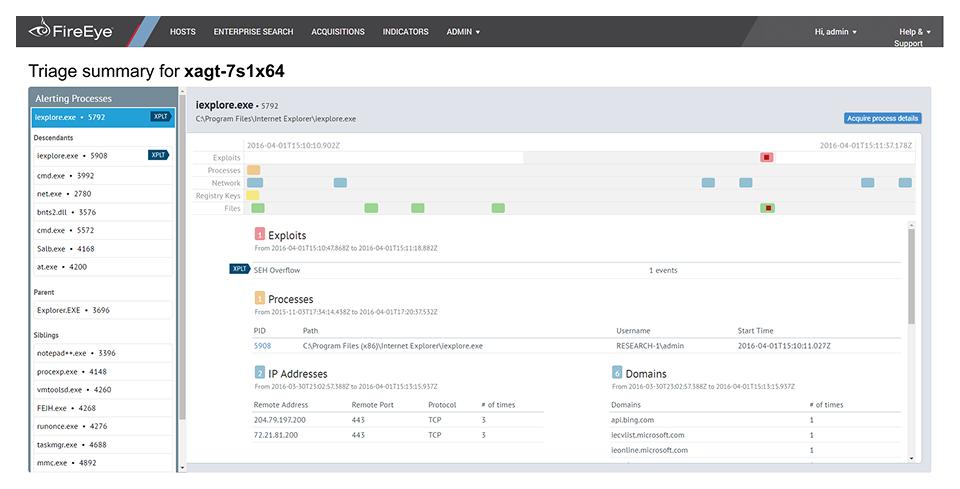Expand the ADMIN dropdown menu
This screenshot has height=489, width=960.
point(463,32)
